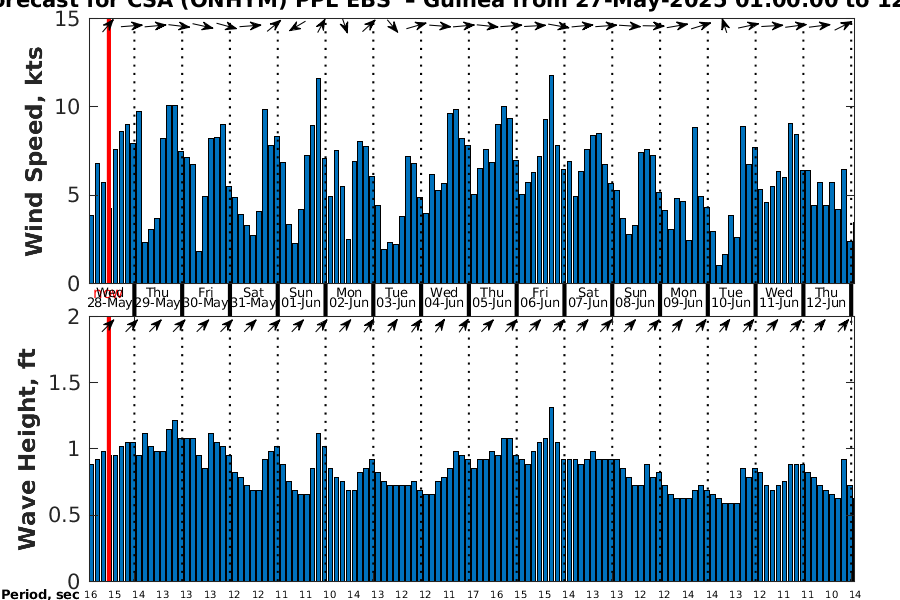Select the Mon 09-Jun date label

tap(683, 297)
